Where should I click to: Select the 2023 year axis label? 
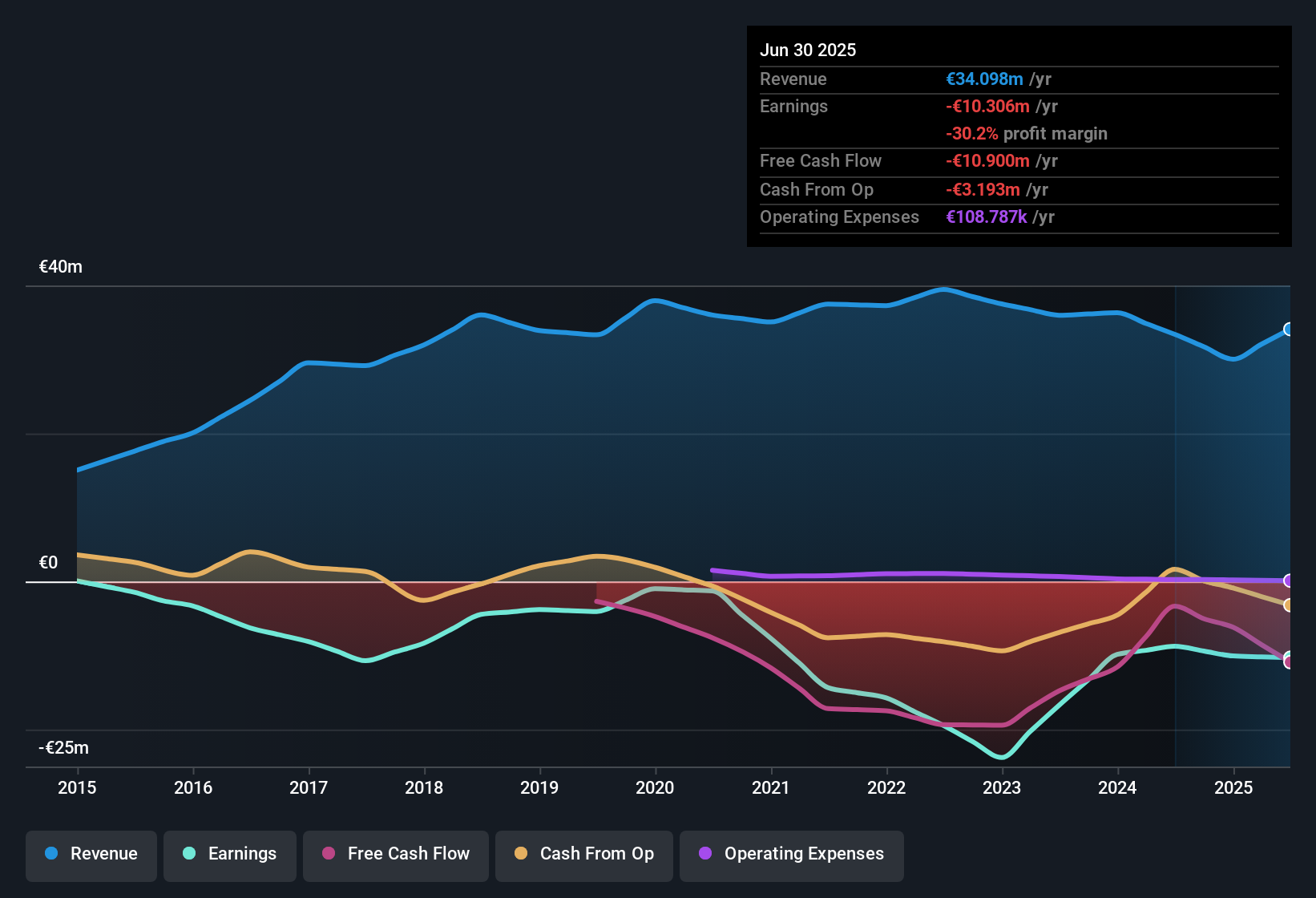pyautogui.click(x=1002, y=788)
